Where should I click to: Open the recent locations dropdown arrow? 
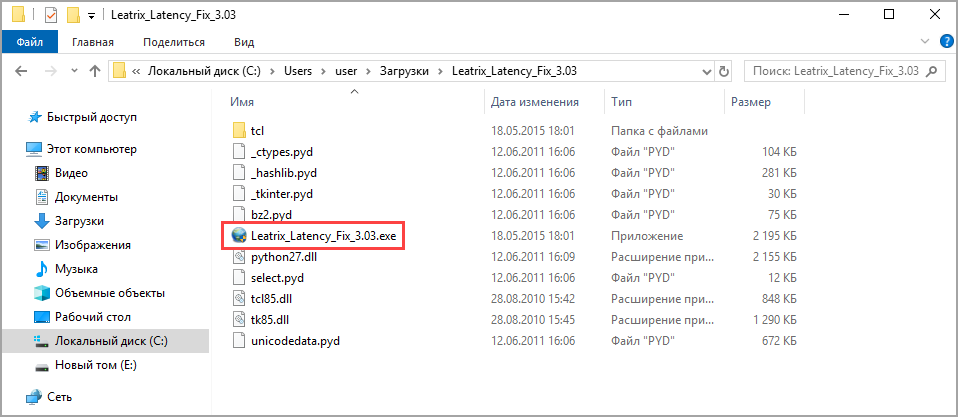pos(73,71)
